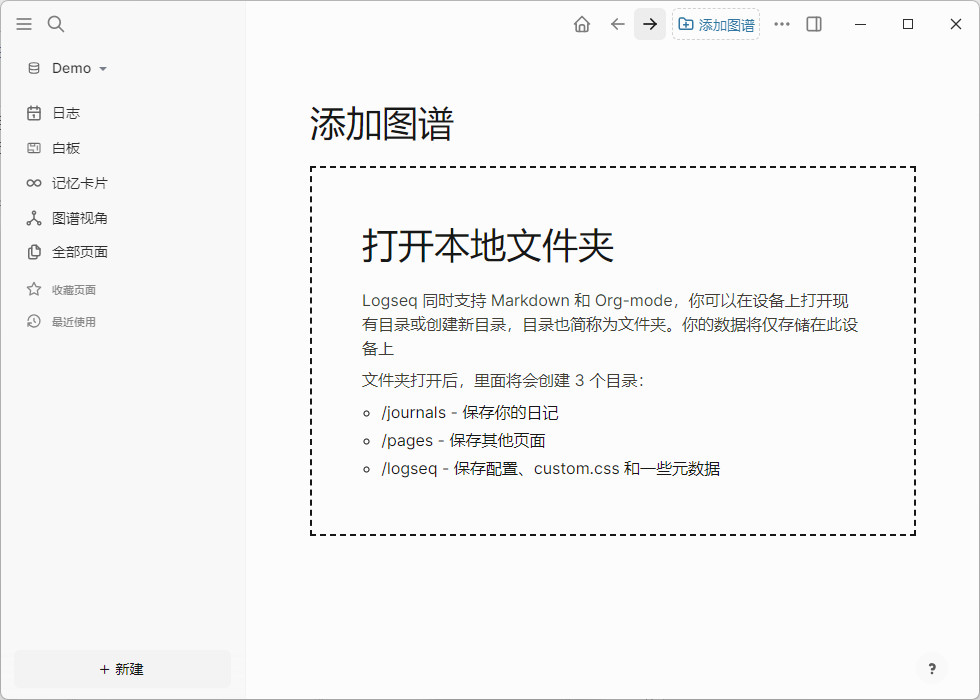980x700 pixels.
Task: Toggle the right sidebar panel icon
Action: click(814, 24)
